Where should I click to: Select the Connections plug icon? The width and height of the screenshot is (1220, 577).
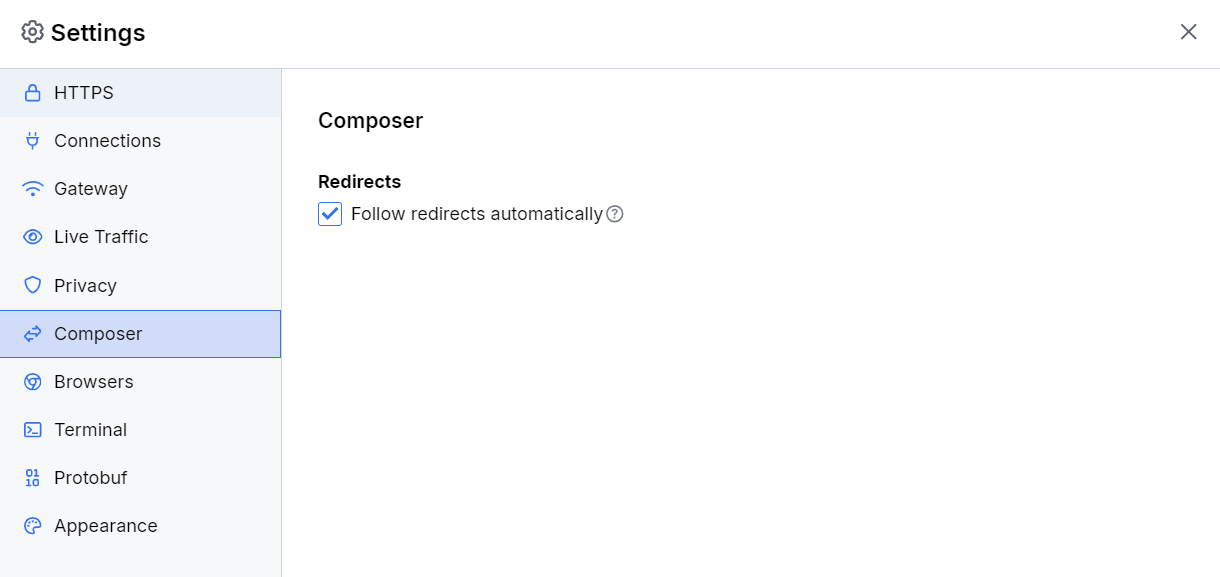[32, 140]
